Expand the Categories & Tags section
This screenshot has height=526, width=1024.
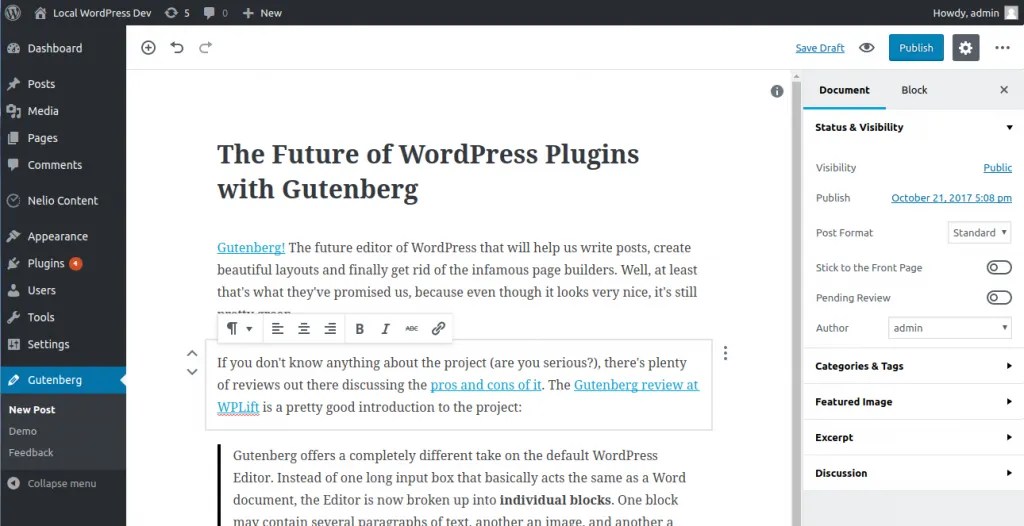click(914, 366)
